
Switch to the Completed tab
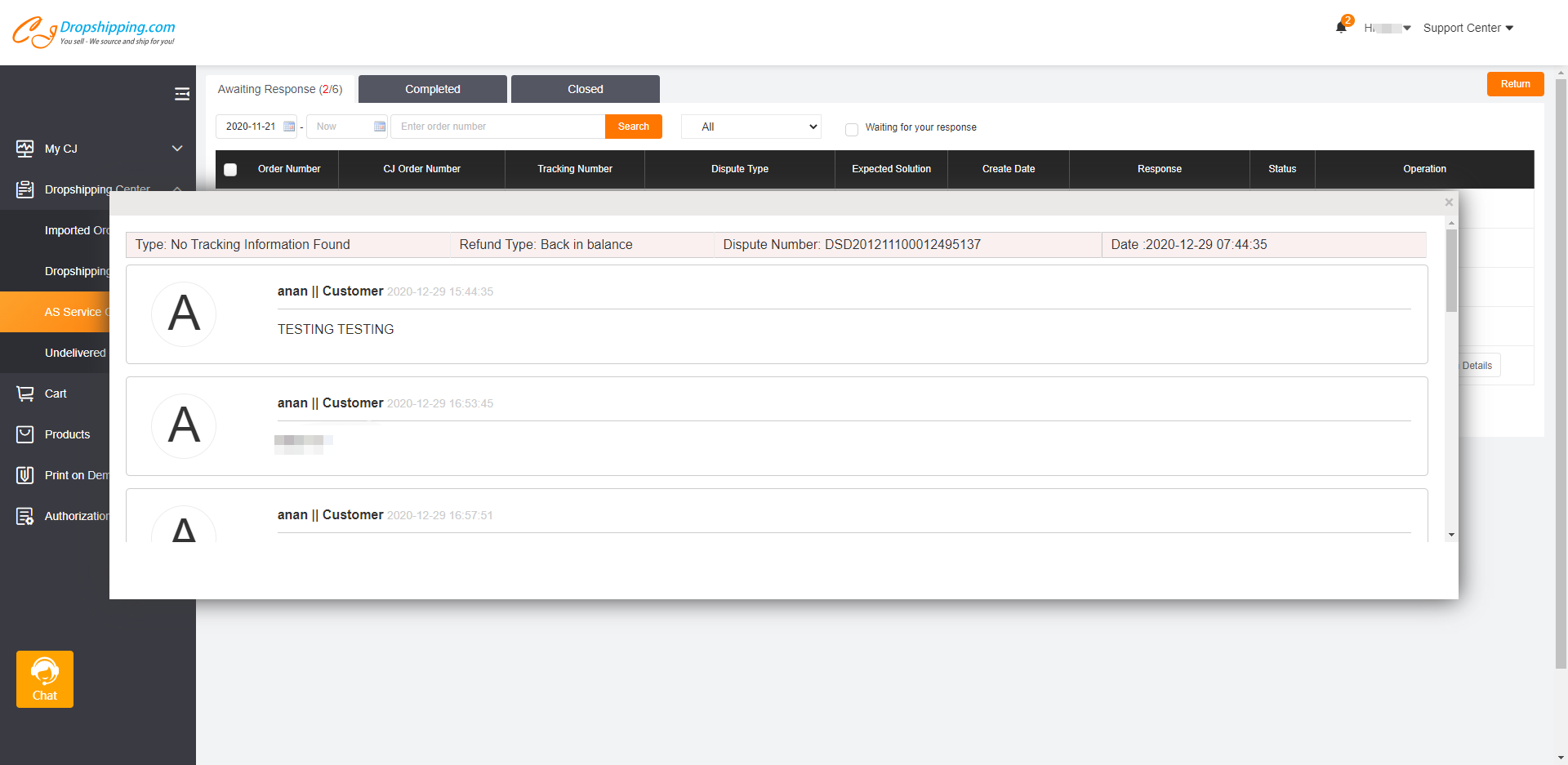(432, 89)
